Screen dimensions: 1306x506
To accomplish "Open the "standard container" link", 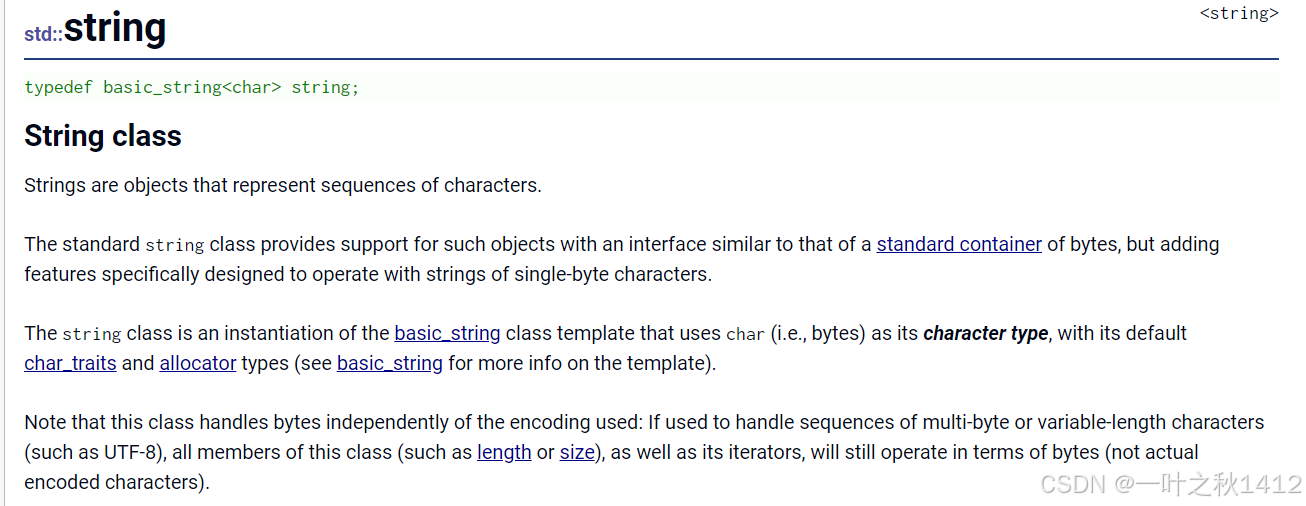I will point(959,244).
